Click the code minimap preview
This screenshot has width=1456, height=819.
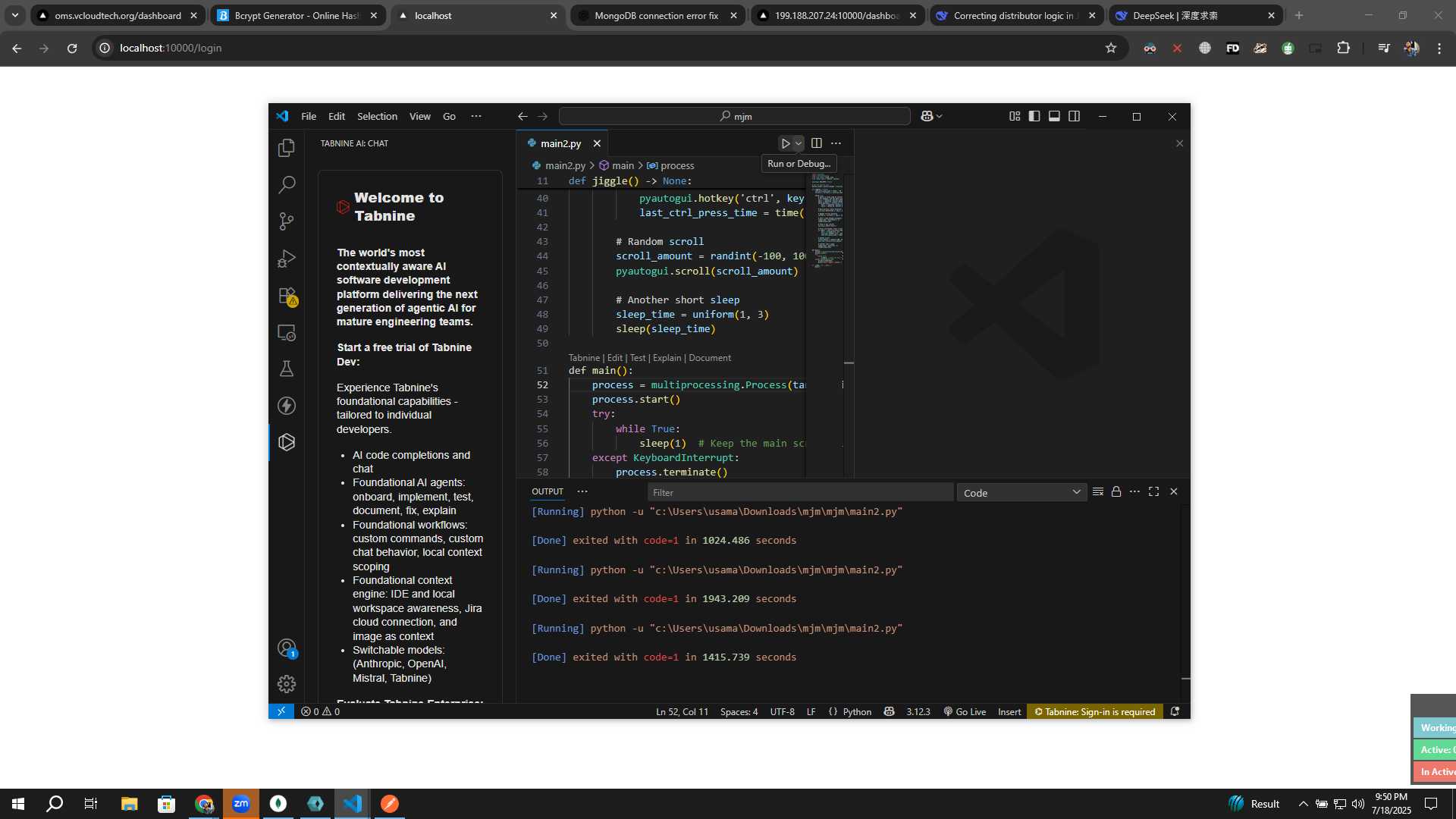[x=827, y=220]
